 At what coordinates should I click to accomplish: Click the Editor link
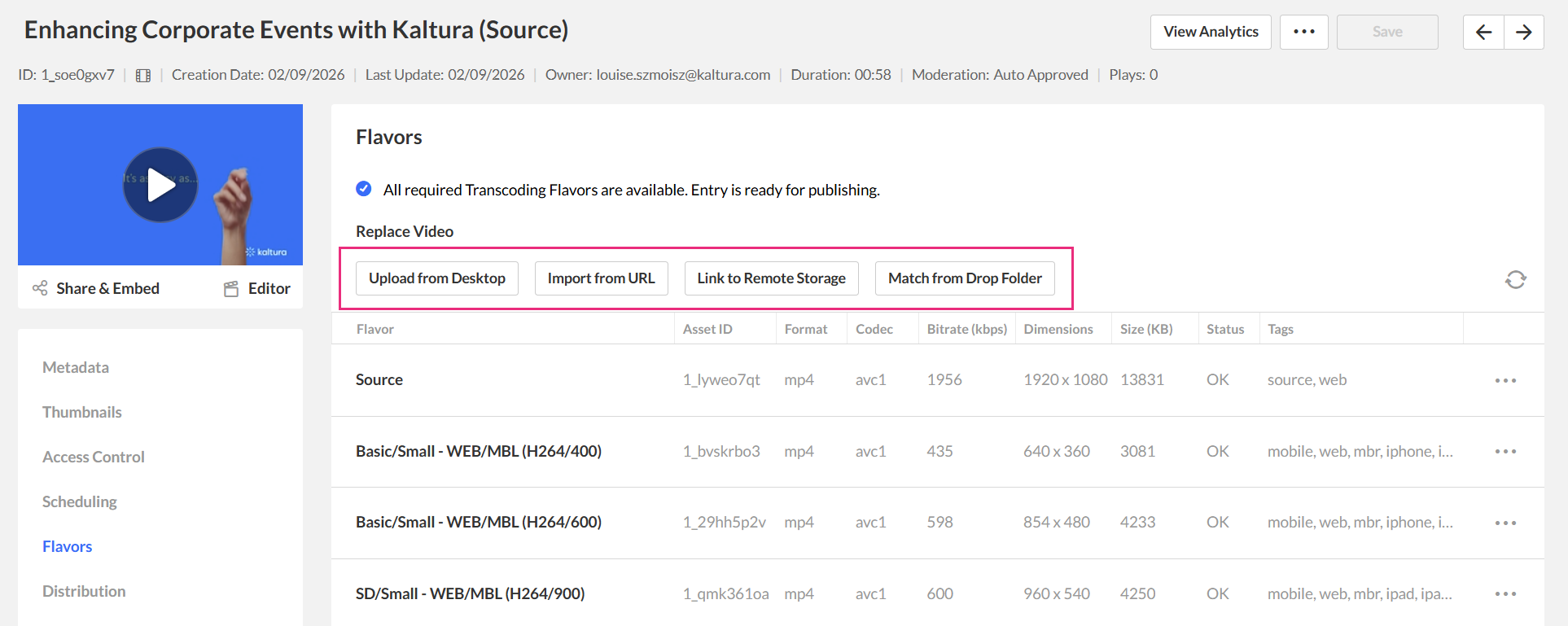pos(269,288)
